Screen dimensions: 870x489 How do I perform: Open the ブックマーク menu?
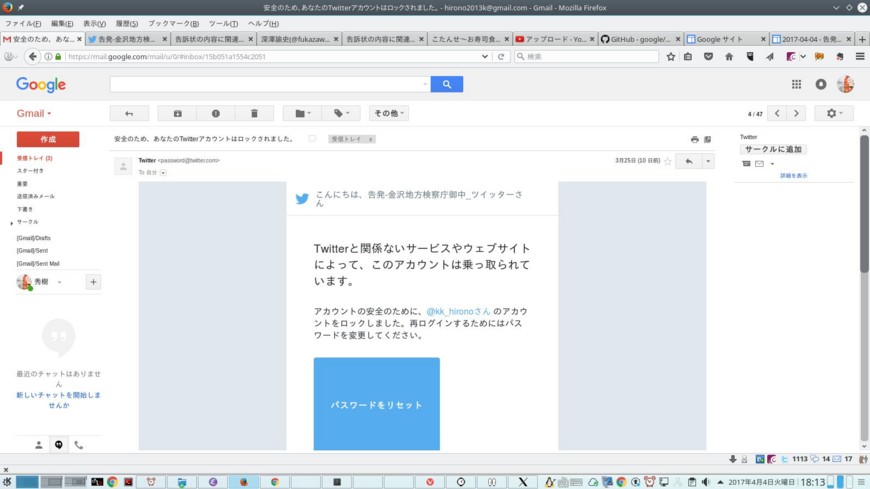[x=173, y=23]
